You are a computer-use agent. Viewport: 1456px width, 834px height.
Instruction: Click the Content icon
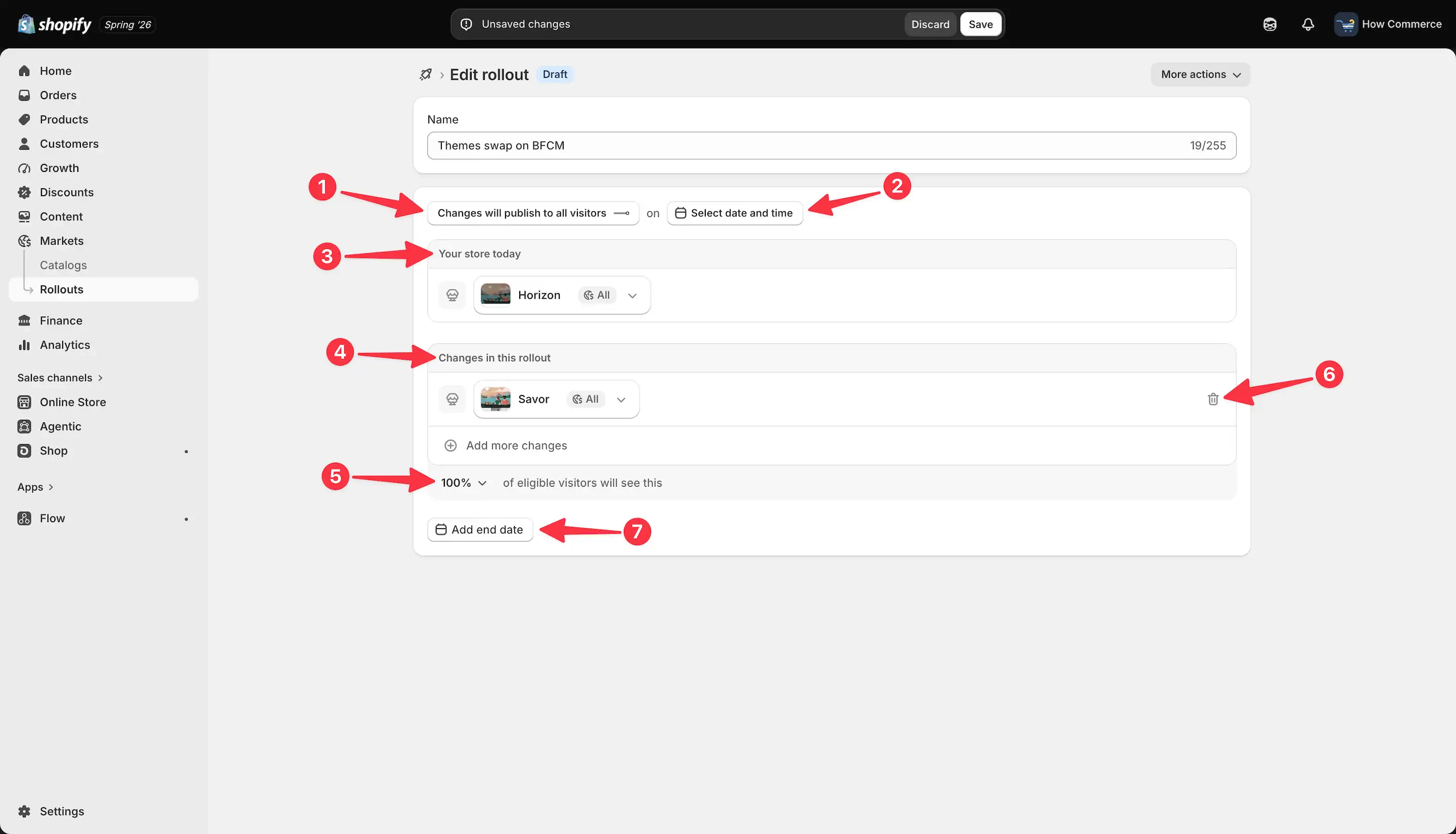pyautogui.click(x=24, y=216)
